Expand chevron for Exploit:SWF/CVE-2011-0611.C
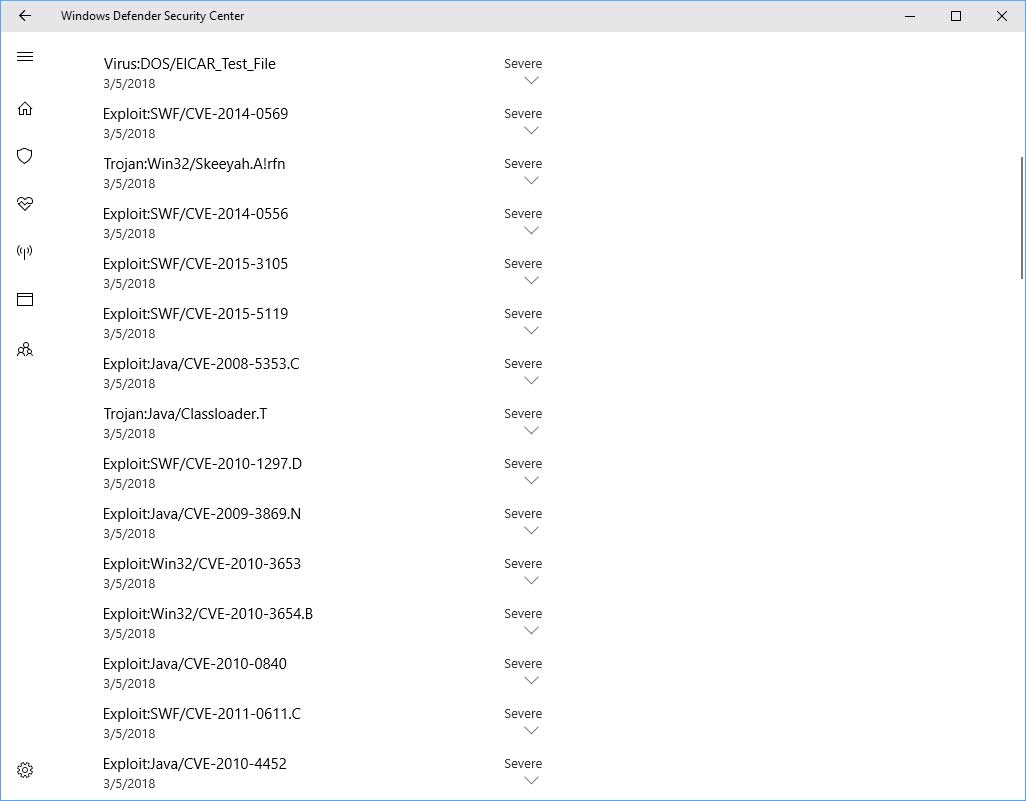This screenshot has height=801, width=1026. coord(531,730)
